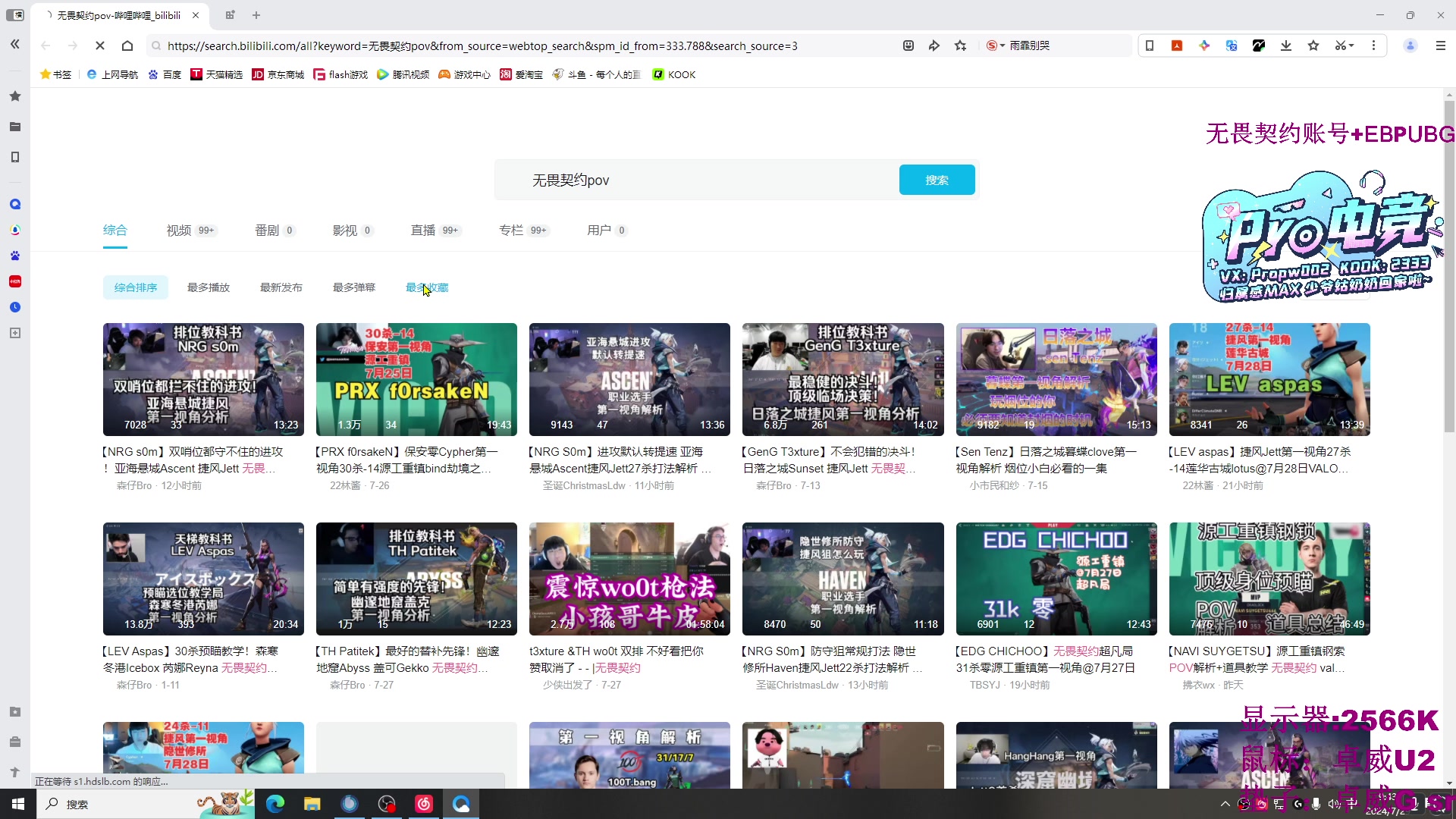Open the browser main menu
This screenshot has height=819, width=1456.
[x=1441, y=45]
